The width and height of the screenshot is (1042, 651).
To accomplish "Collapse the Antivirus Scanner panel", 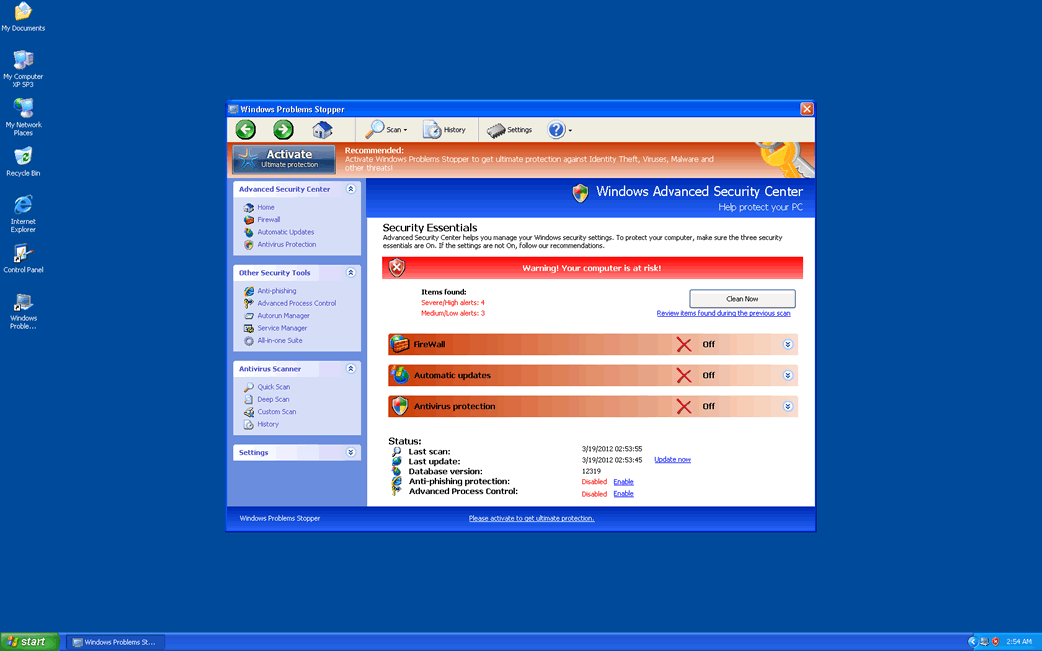I will pos(350,368).
